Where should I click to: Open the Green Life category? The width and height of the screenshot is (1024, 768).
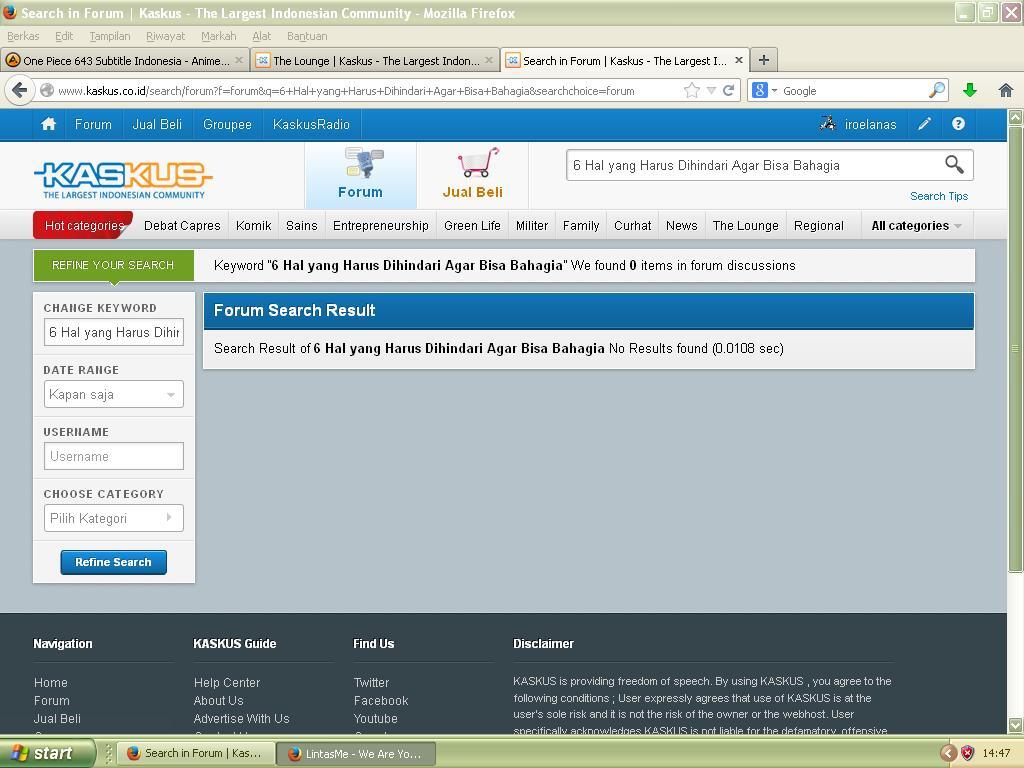(x=472, y=225)
